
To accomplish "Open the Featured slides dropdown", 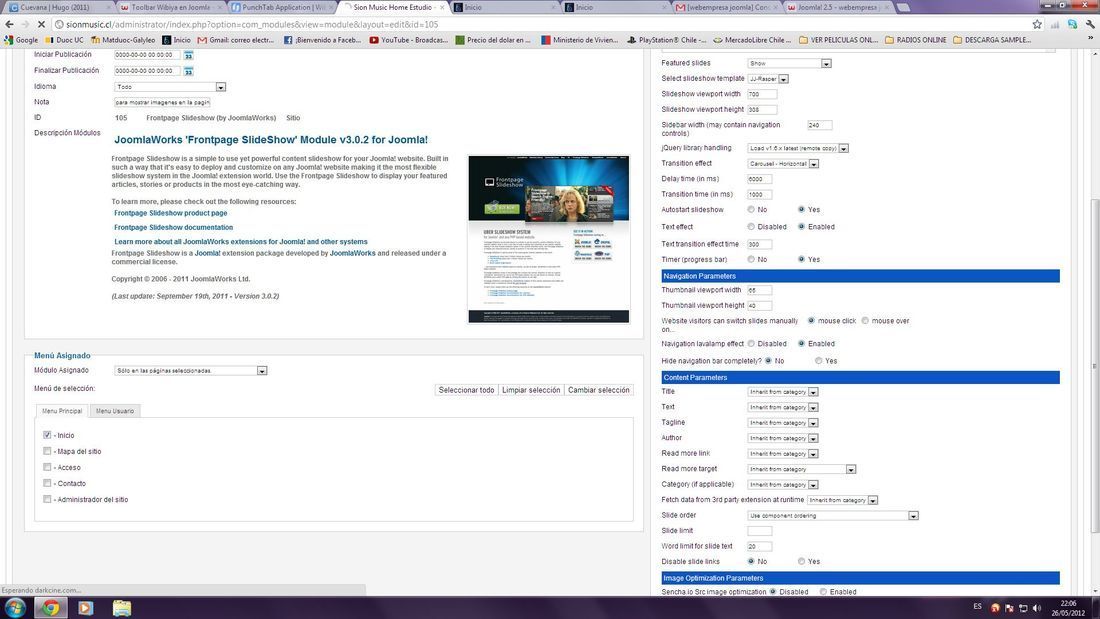I will tap(789, 63).
